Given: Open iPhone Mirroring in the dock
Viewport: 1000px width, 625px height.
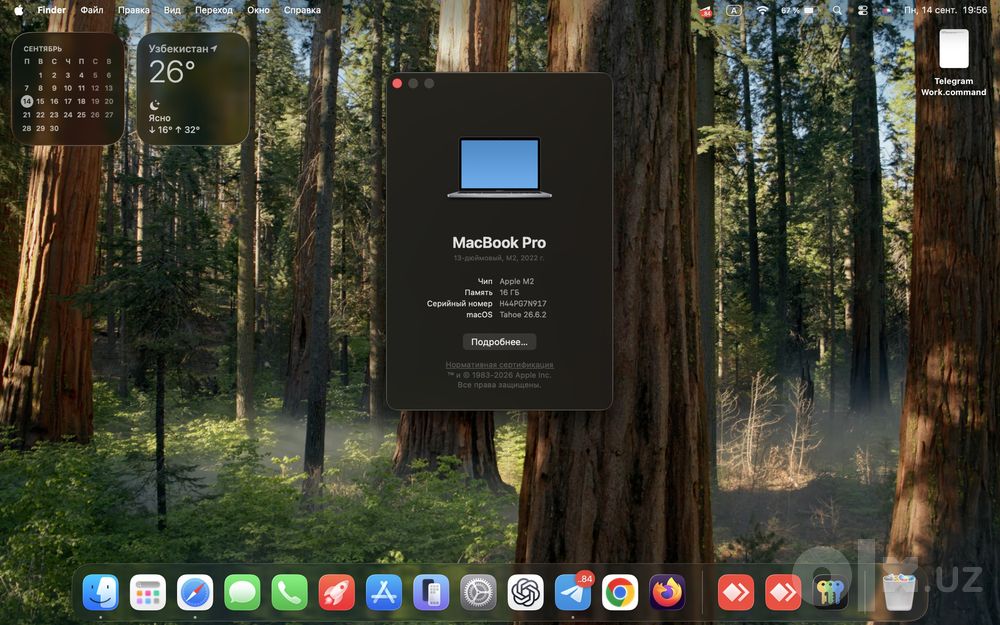Looking at the screenshot, I should tap(431, 592).
